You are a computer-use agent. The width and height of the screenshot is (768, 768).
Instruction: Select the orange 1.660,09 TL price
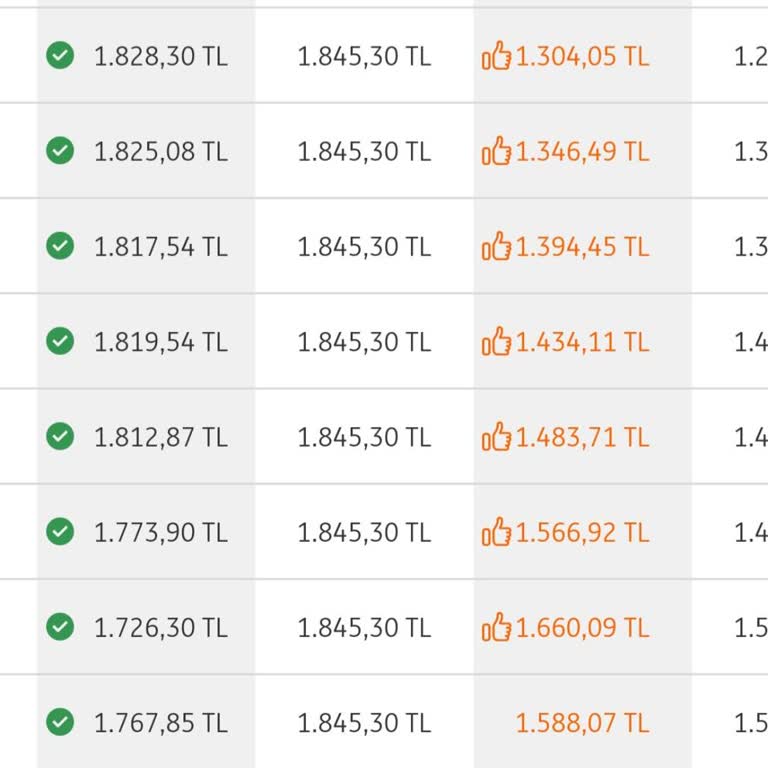click(x=582, y=628)
